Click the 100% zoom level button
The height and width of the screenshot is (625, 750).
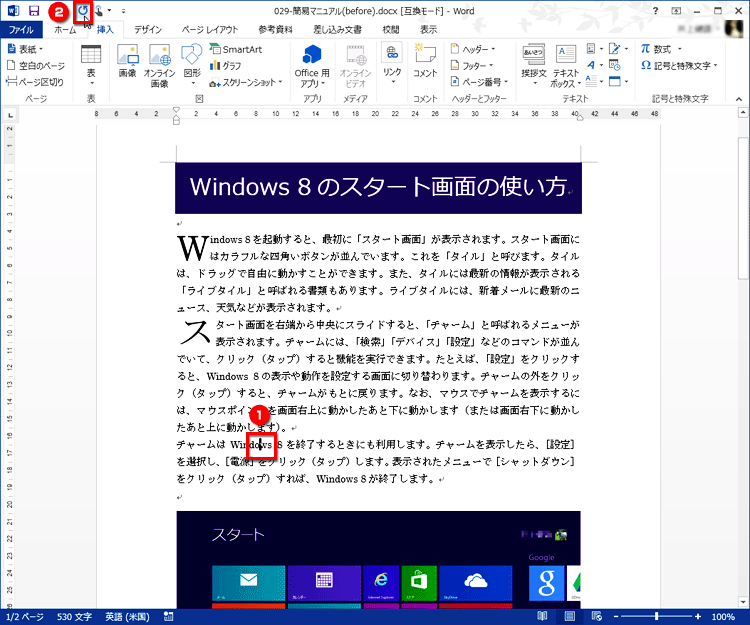pyautogui.click(x=723, y=617)
